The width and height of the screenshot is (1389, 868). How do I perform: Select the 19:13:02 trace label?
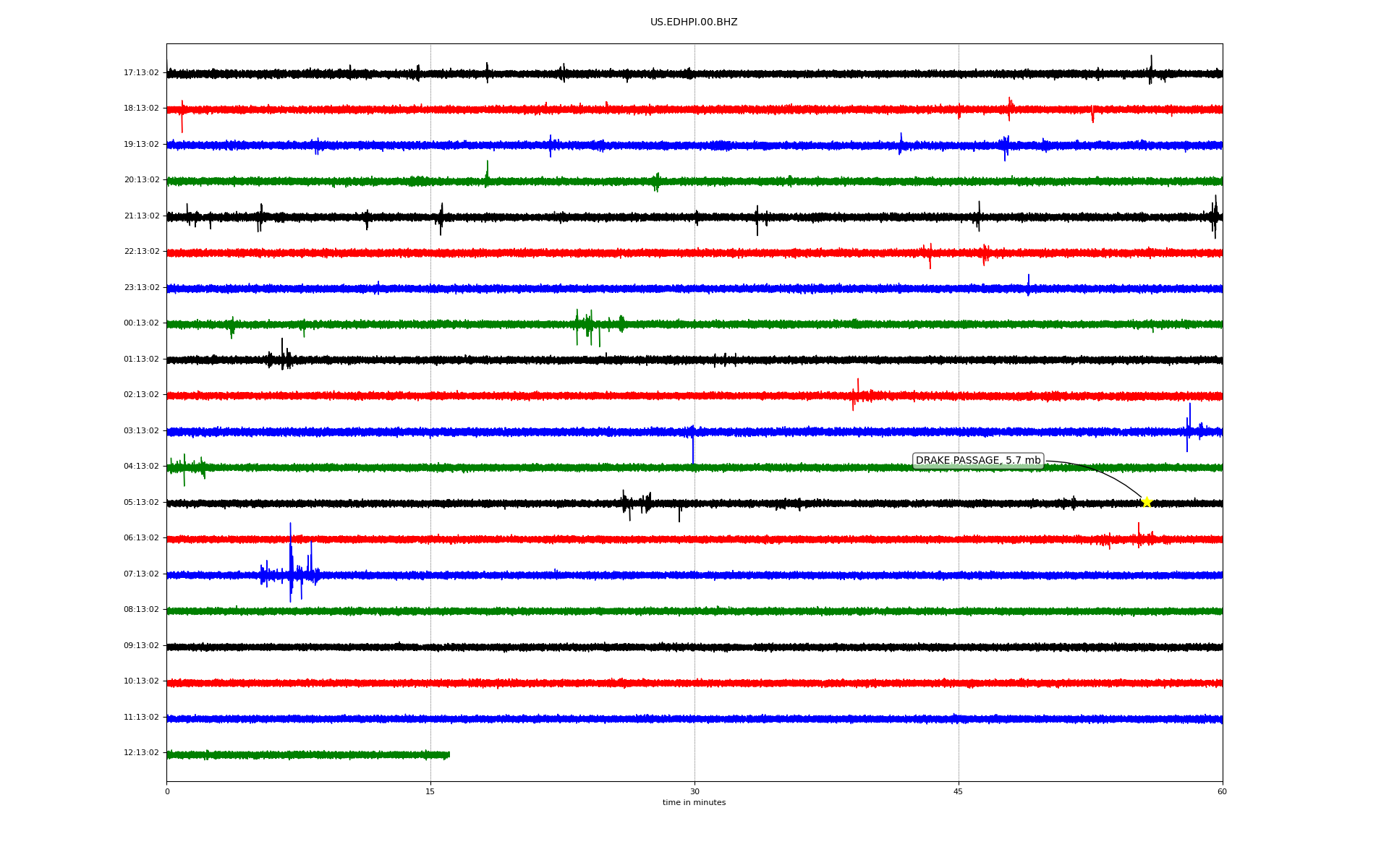[x=141, y=145]
